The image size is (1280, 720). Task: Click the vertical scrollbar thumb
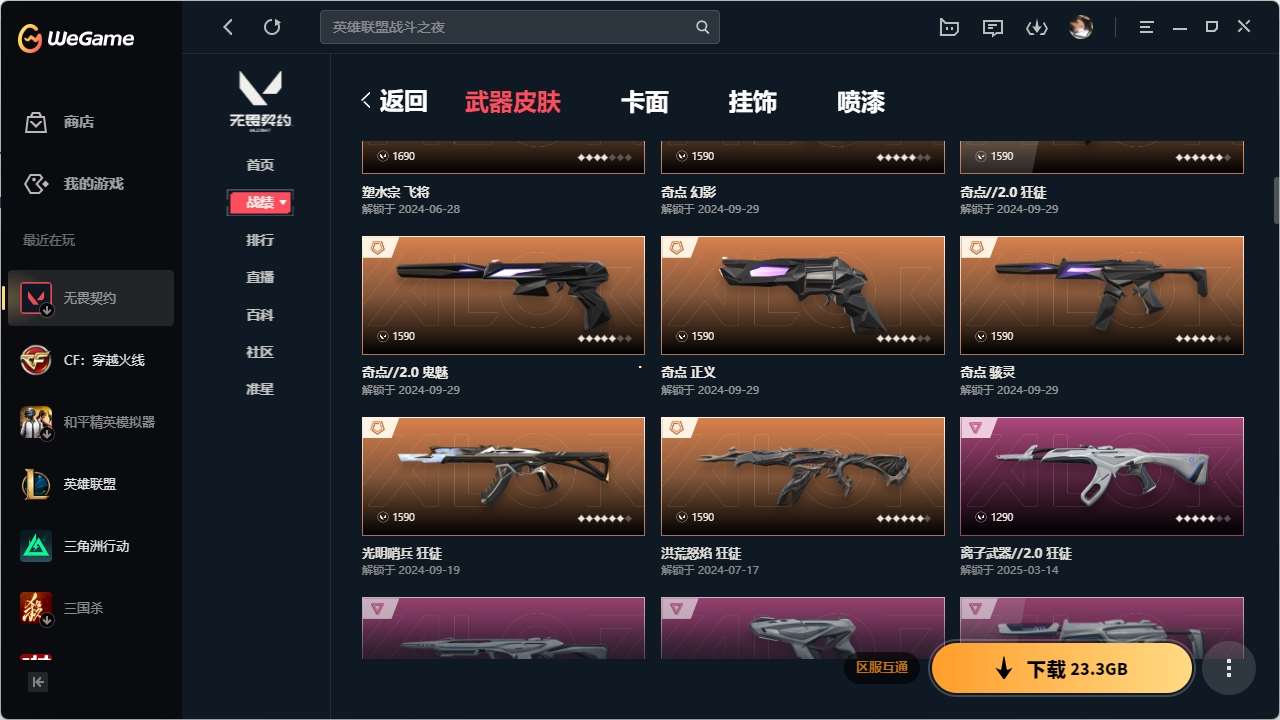click(1276, 200)
